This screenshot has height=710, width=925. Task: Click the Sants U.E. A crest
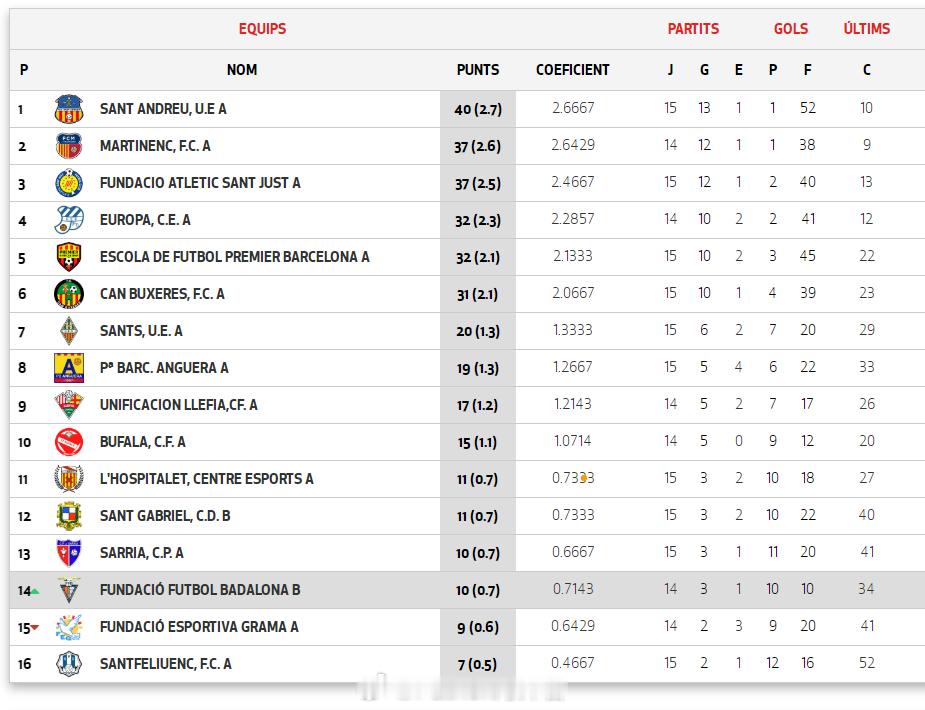(69, 331)
